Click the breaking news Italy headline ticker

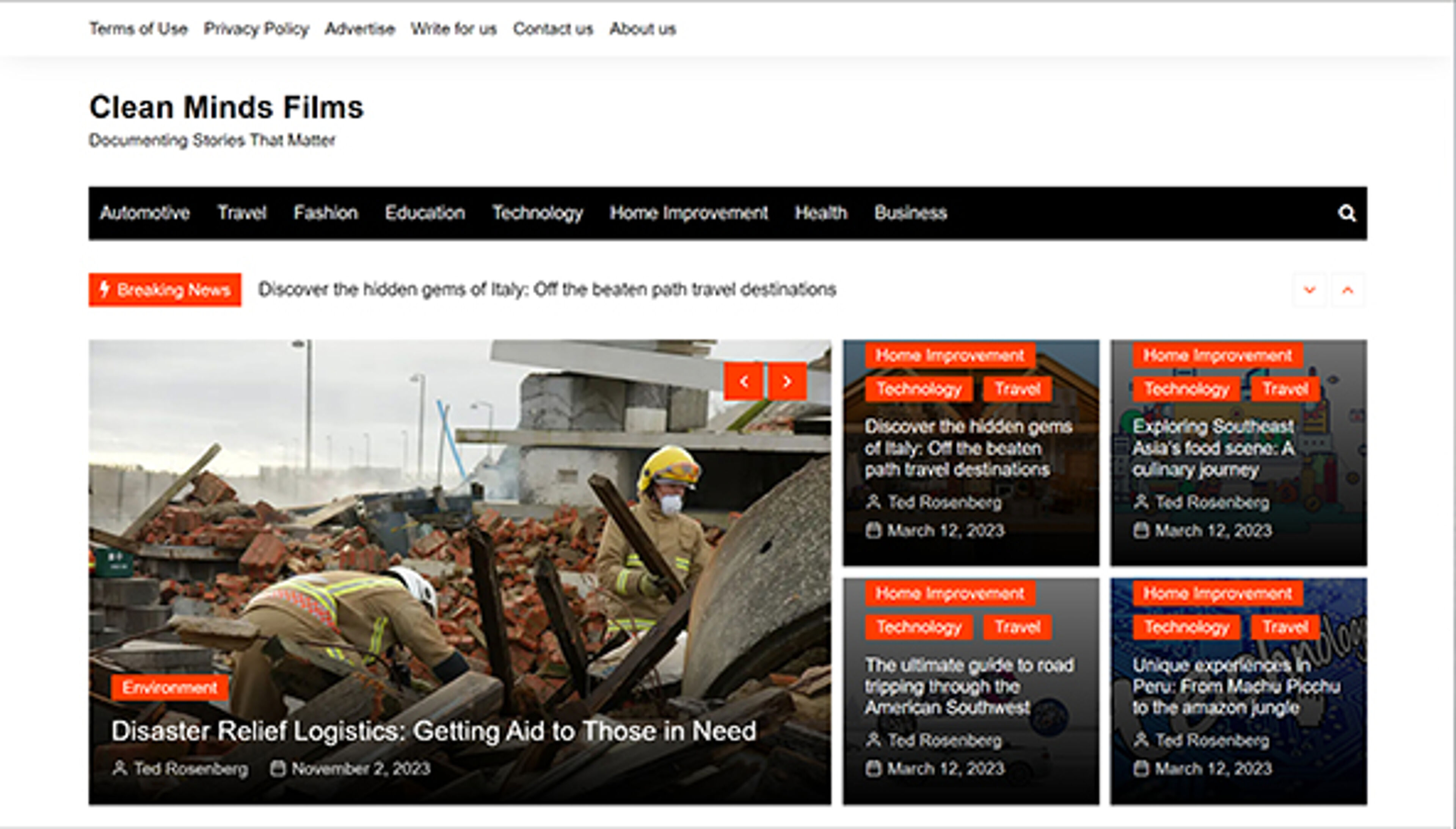546,290
